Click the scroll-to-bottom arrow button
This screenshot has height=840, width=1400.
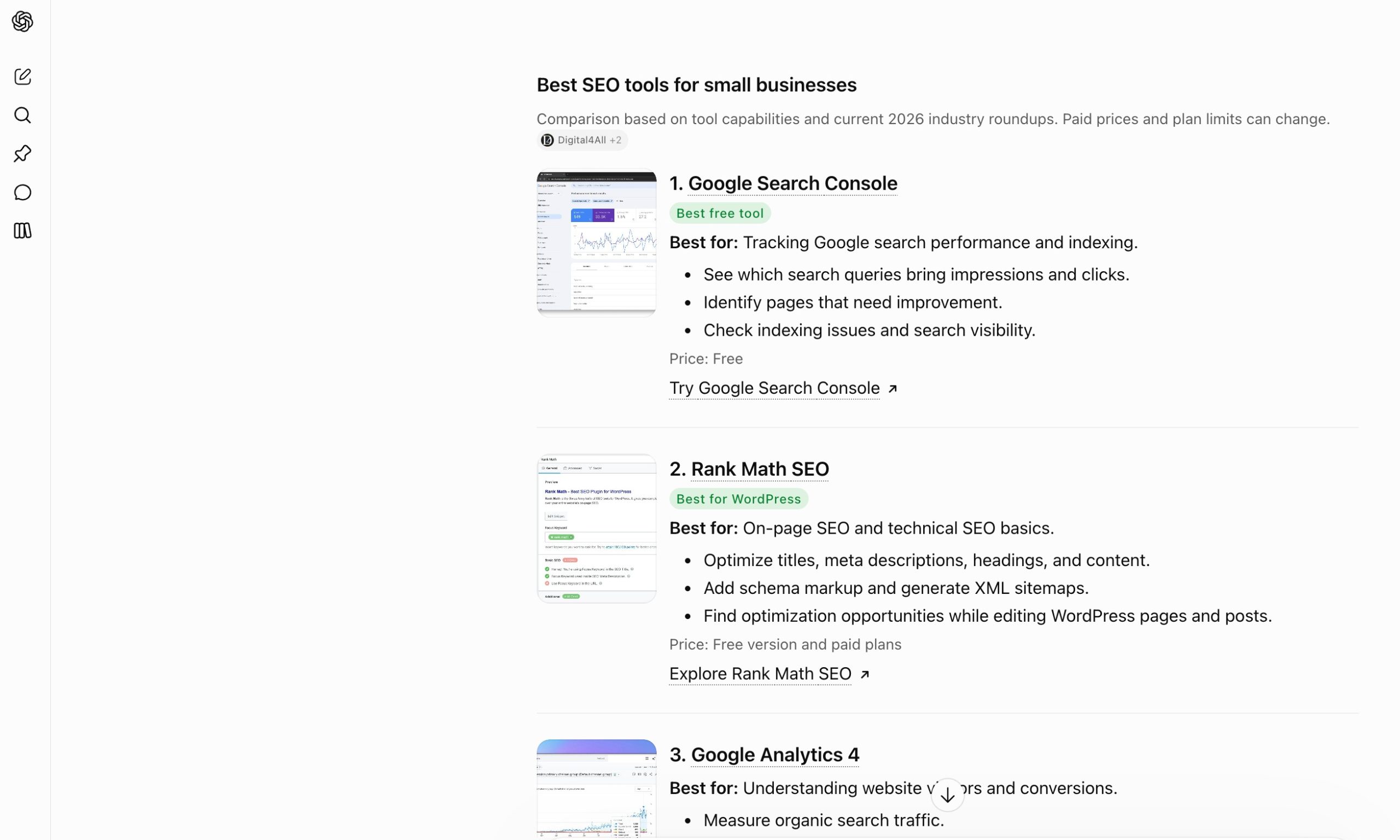(948, 795)
